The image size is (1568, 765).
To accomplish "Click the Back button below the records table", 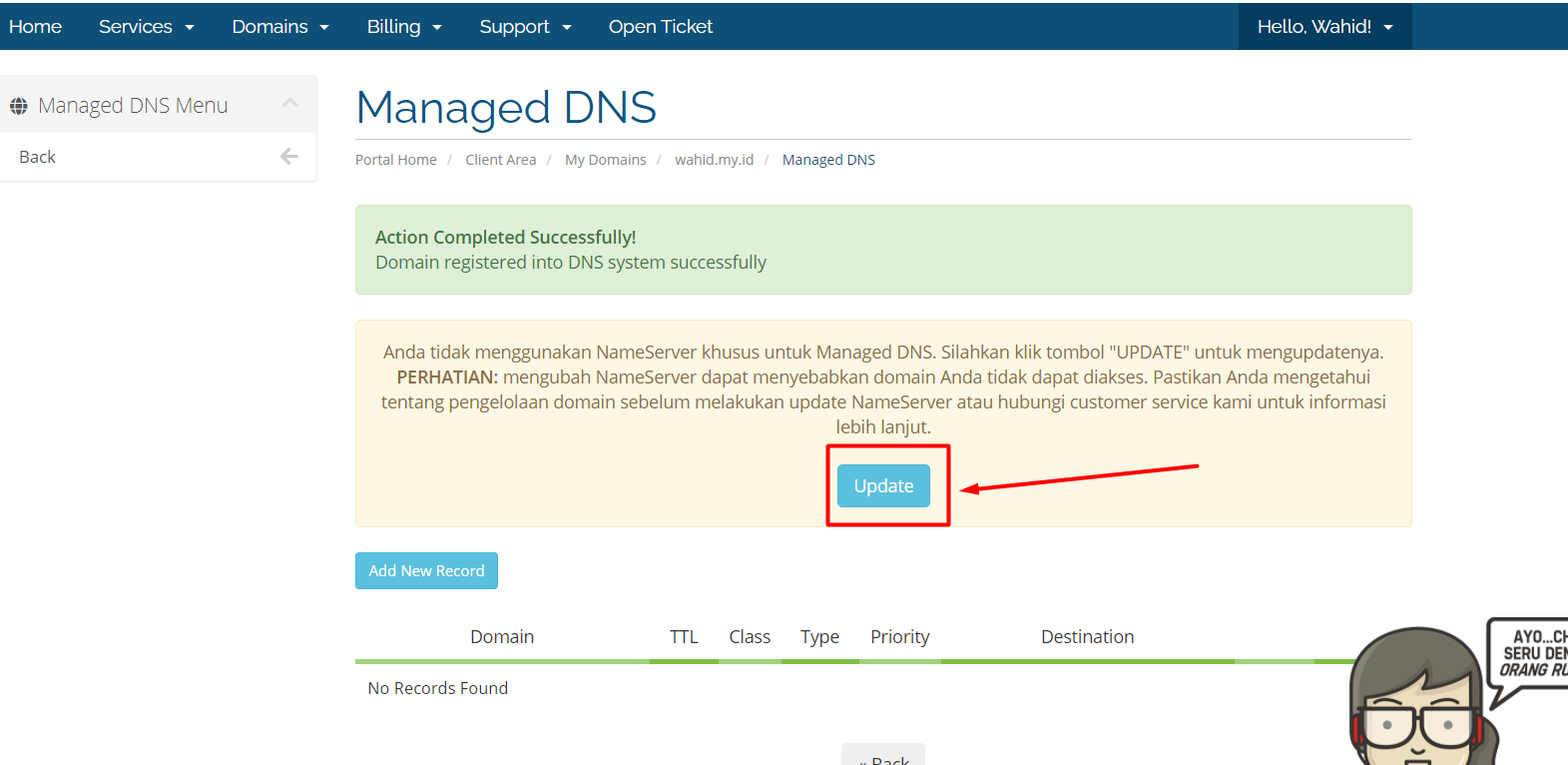I will [883, 756].
